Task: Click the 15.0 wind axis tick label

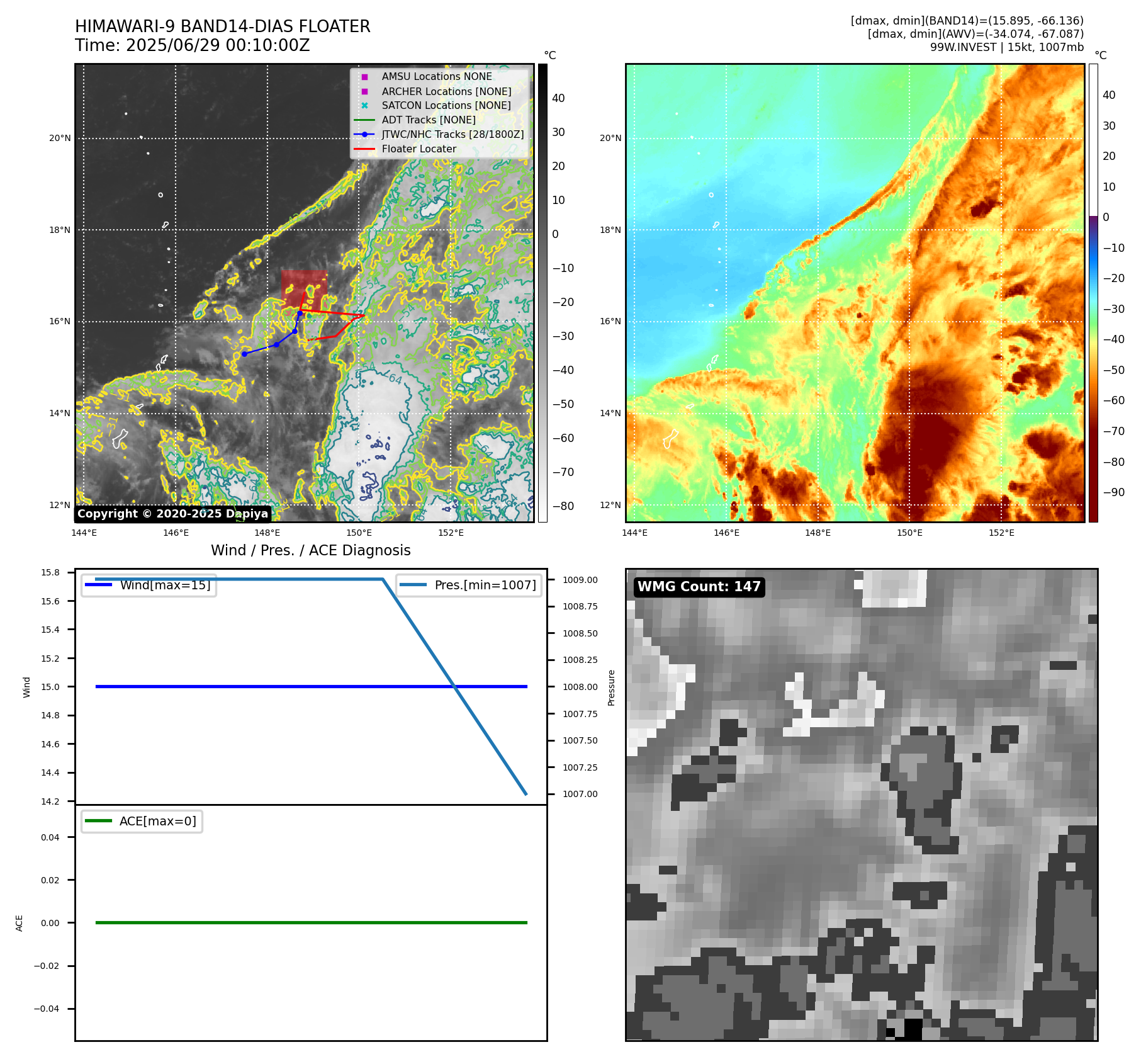Action: [x=50, y=687]
